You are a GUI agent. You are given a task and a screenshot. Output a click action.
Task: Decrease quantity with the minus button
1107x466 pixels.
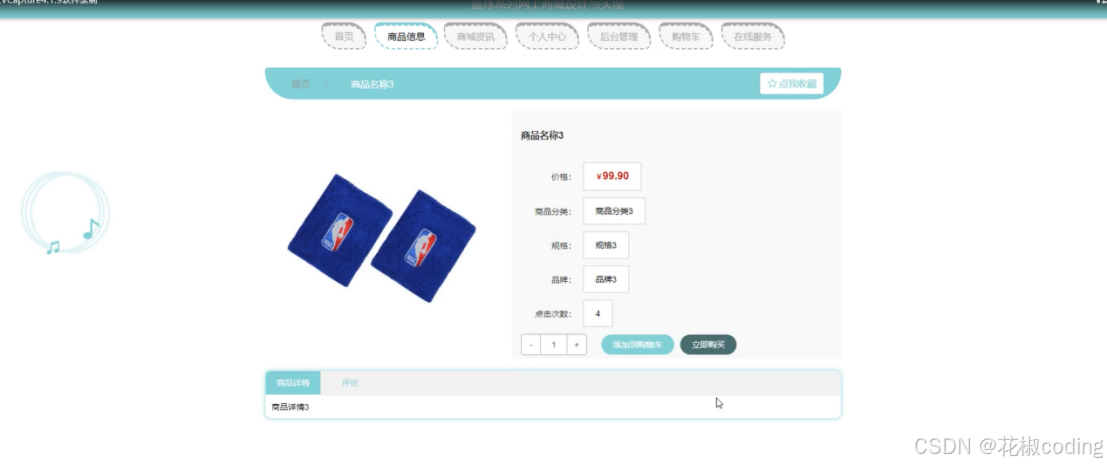[x=531, y=345]
